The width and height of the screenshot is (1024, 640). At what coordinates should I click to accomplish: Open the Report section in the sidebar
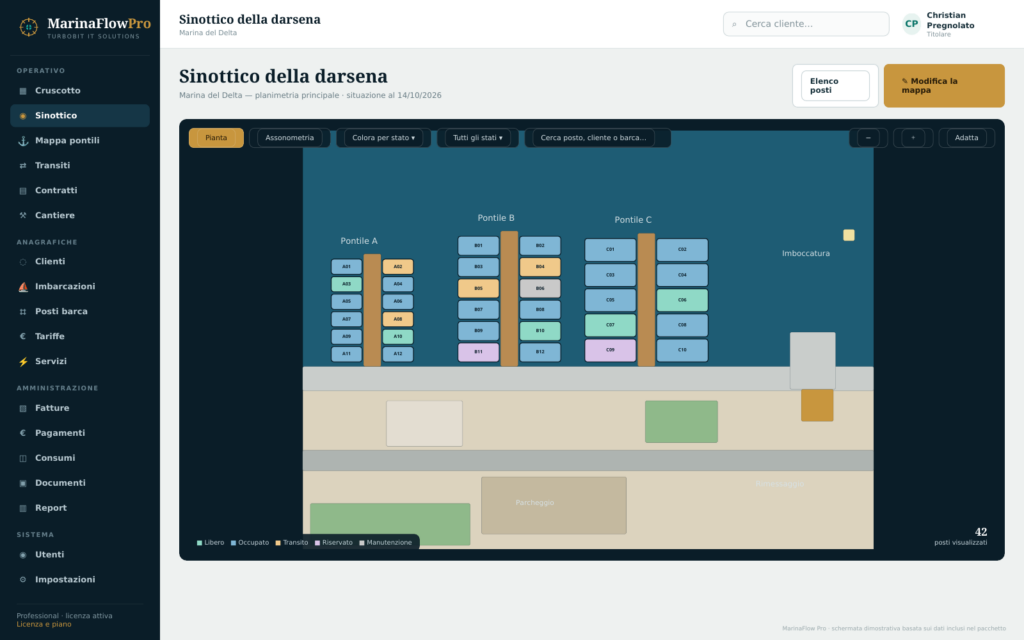[x=80, y=508]
